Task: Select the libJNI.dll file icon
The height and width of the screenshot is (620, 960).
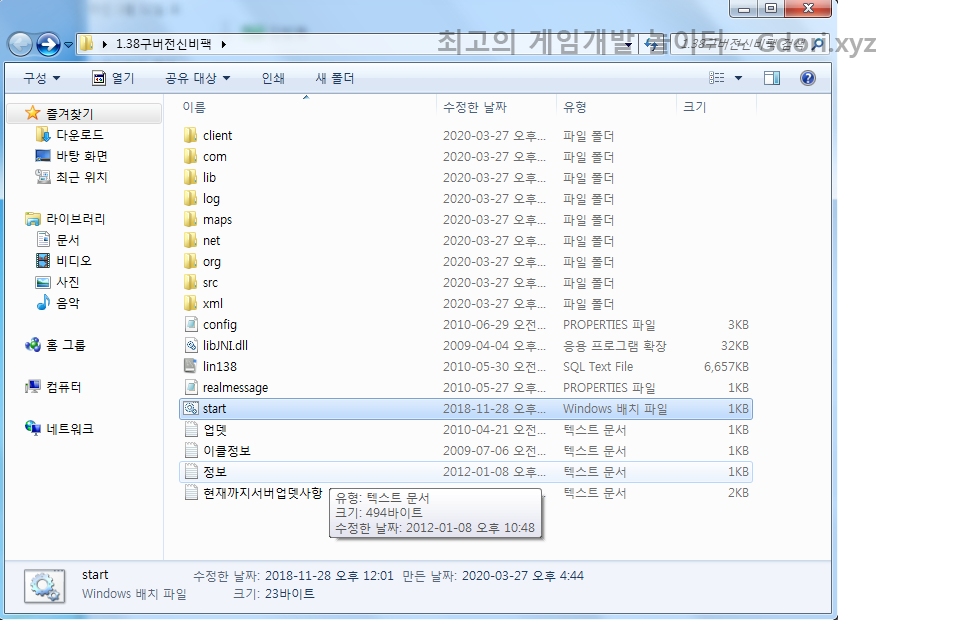Action: tap(191, 345)
